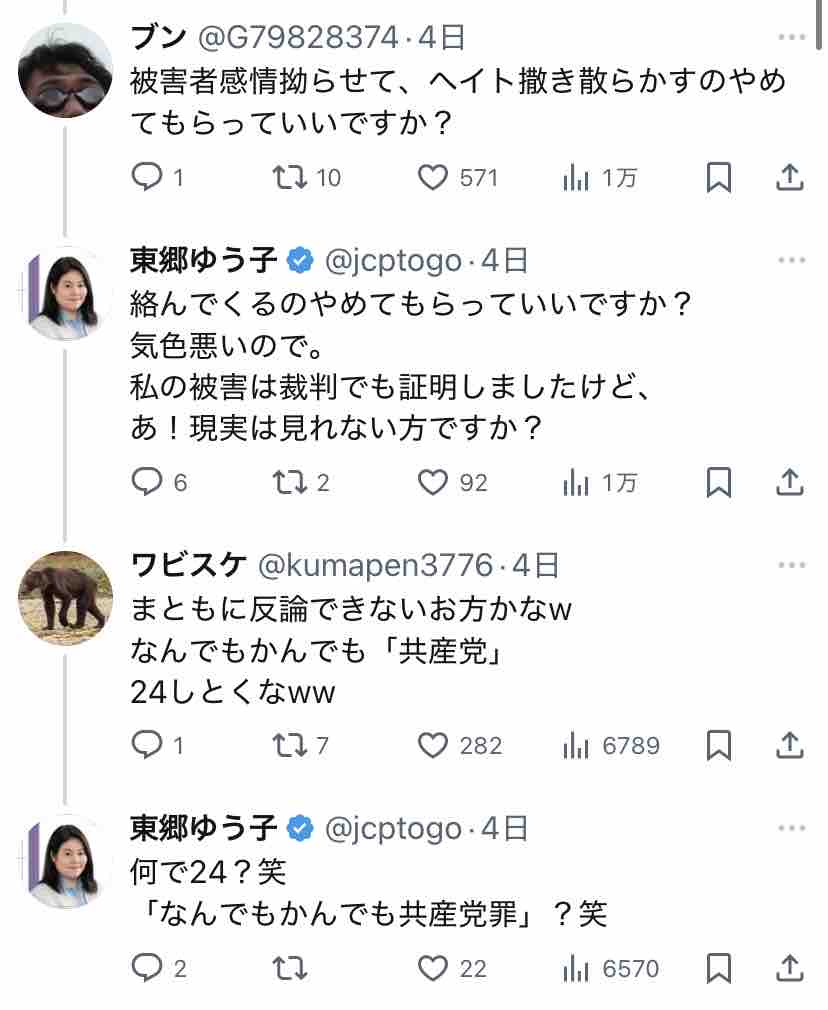Open more options on ワビスケ's tweet

790,566
